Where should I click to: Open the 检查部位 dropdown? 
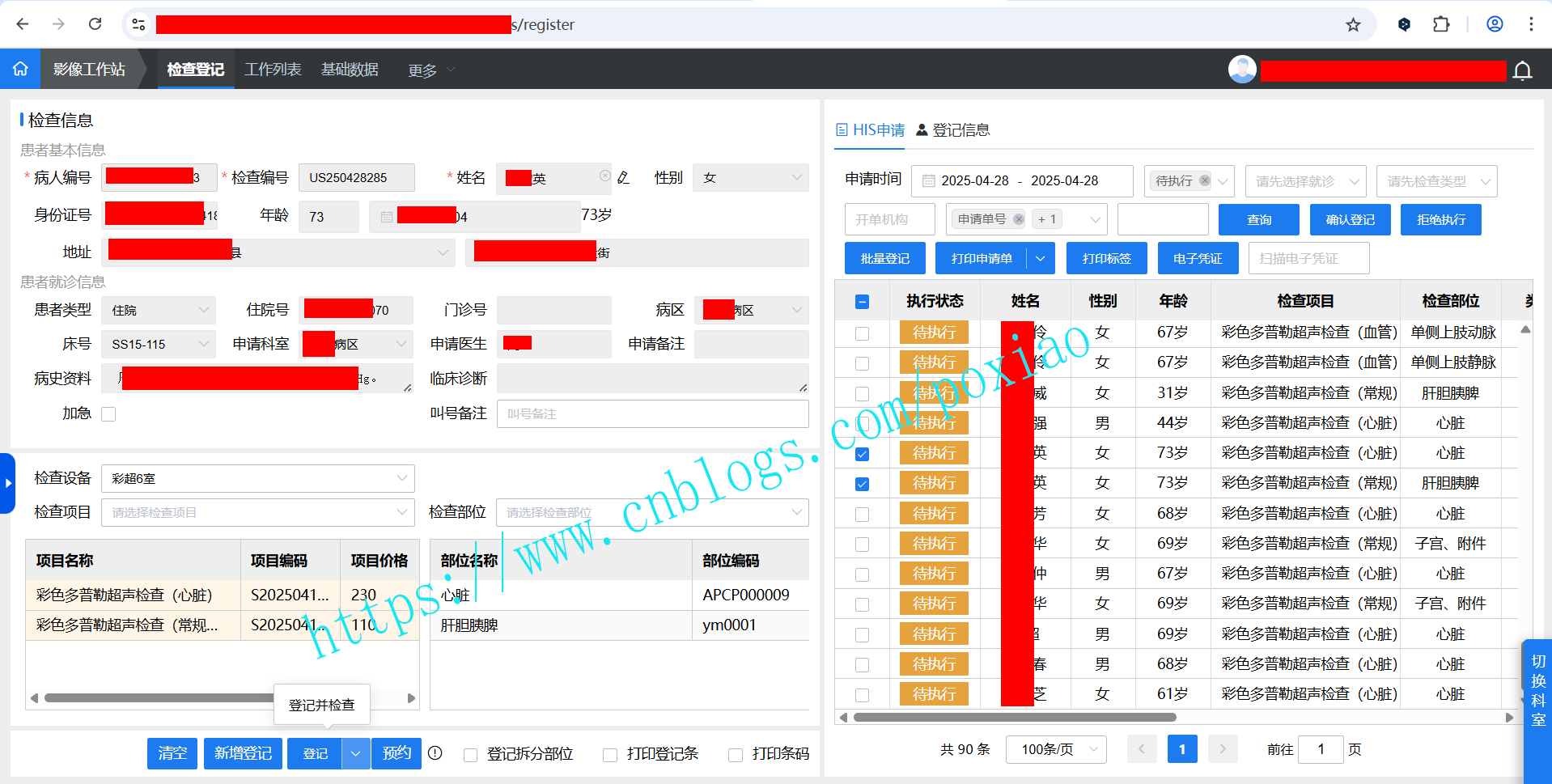click(x=652, y=512)
